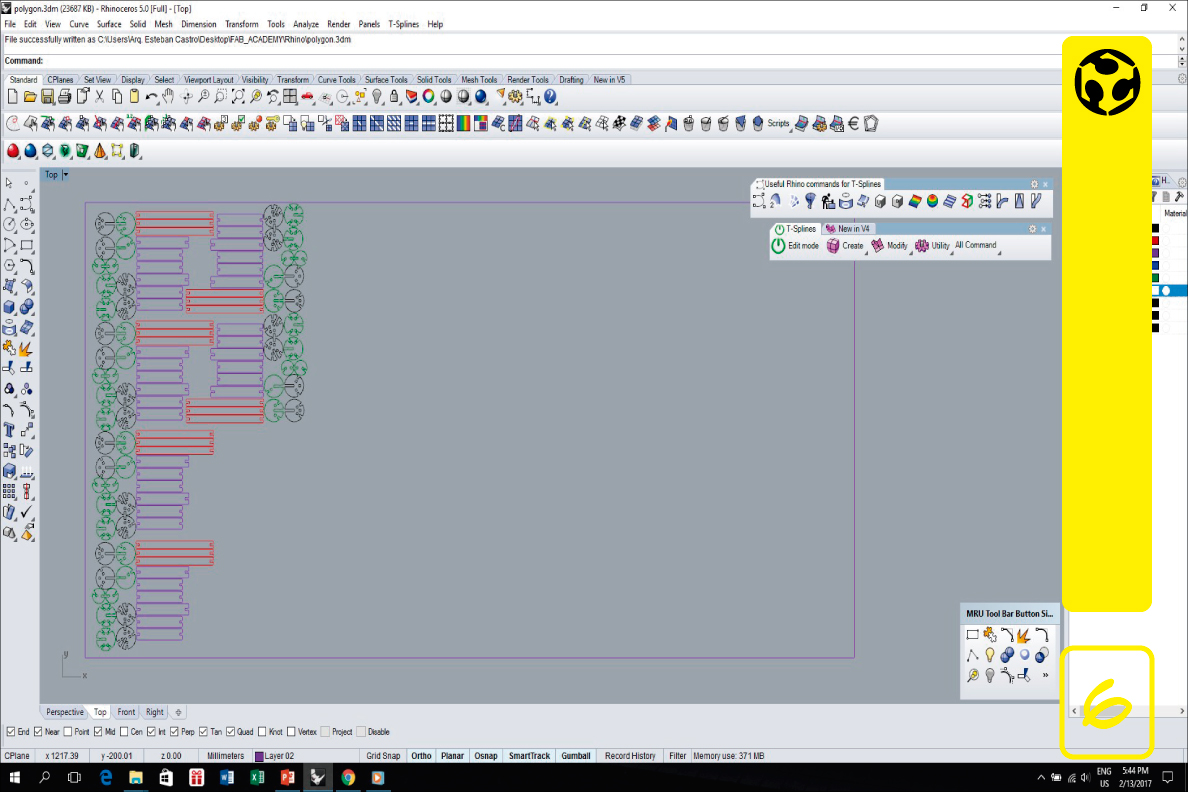Viewport: 1188px width, 792px height.
Task: Click the rainbow sphere icon in T-Splines commands
Action: click(933, 201)
